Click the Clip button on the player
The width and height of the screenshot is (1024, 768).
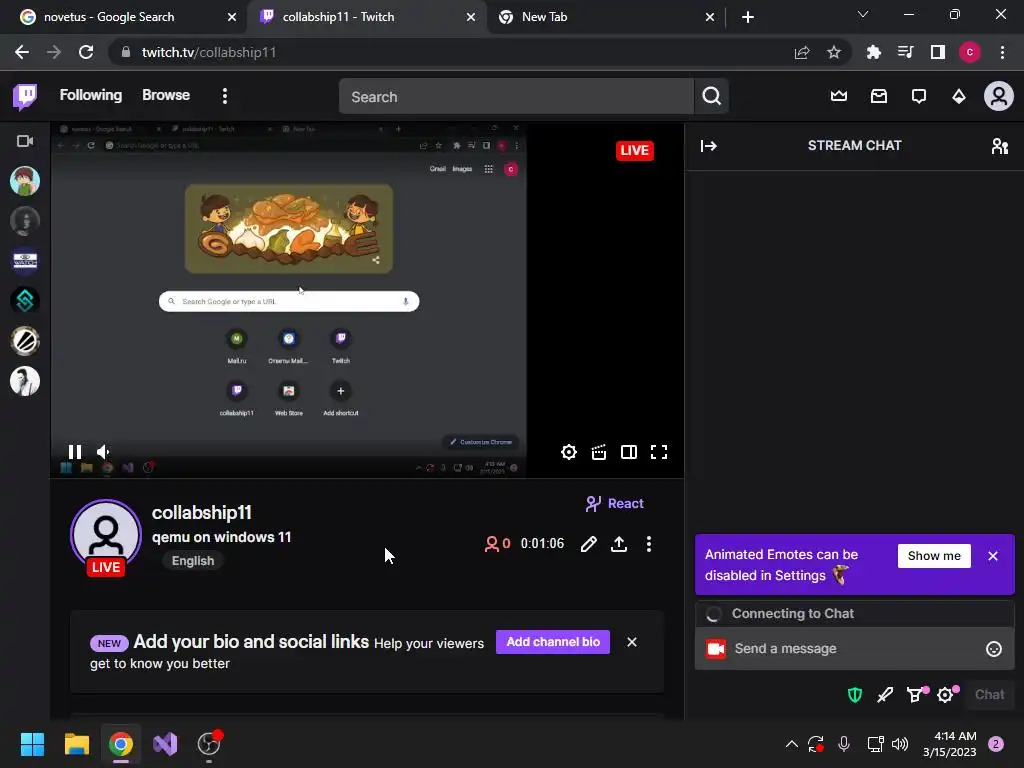click(x=599, y=452)
